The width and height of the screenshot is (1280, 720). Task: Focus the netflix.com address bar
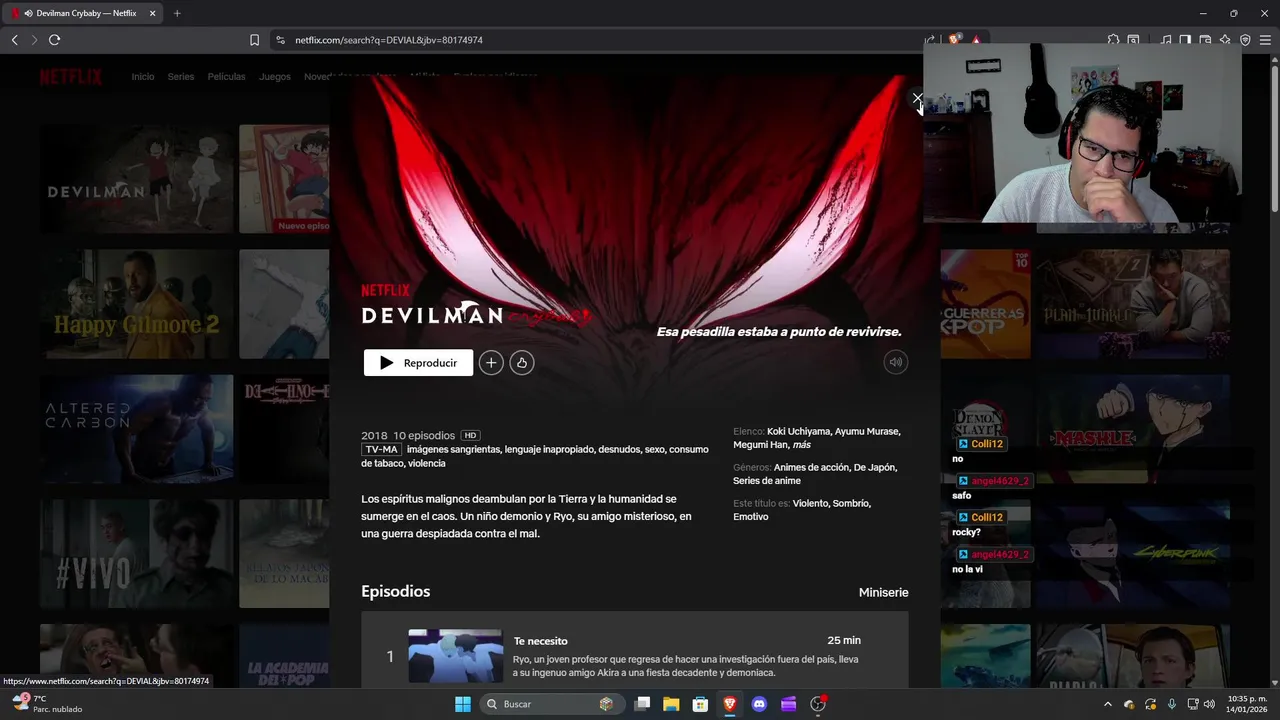point(600,40)
